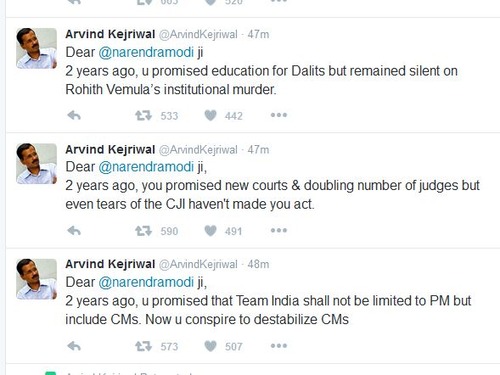This screenshot has height=375, width=500.
Task: Retweet the tweet with 573 retweets
Action: [143, 346]
